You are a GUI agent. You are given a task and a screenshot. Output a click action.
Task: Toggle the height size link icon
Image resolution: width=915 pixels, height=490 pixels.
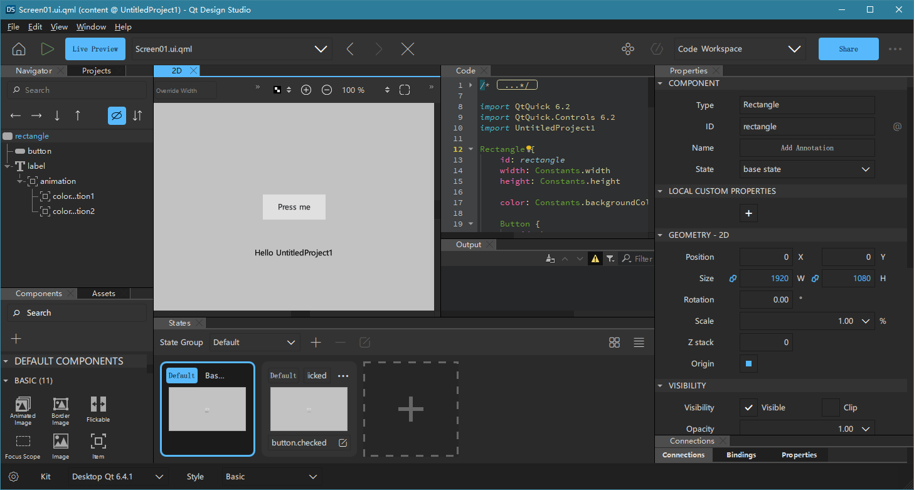pos(815,278)
